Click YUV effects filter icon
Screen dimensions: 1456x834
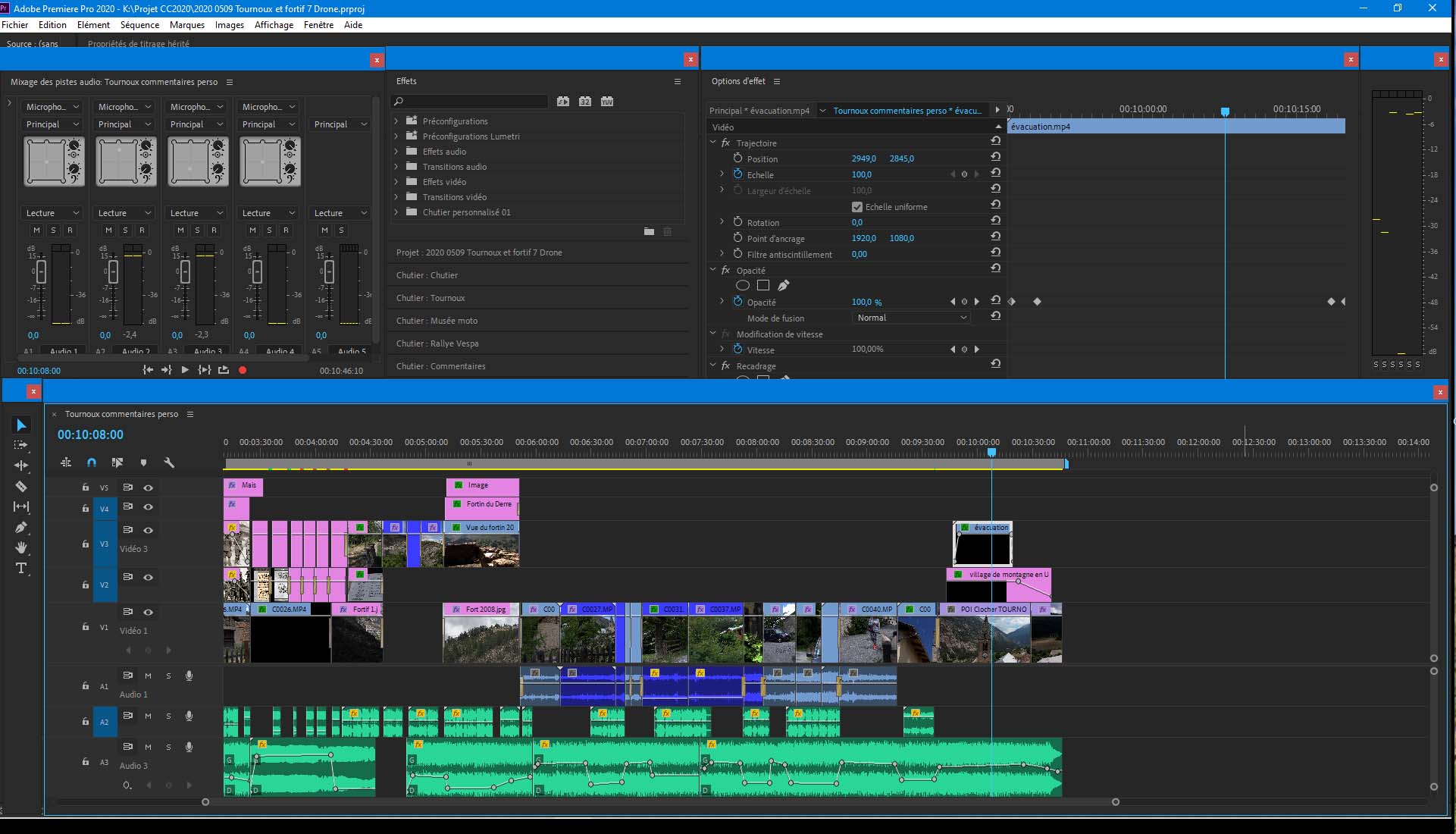coord(607,101)
